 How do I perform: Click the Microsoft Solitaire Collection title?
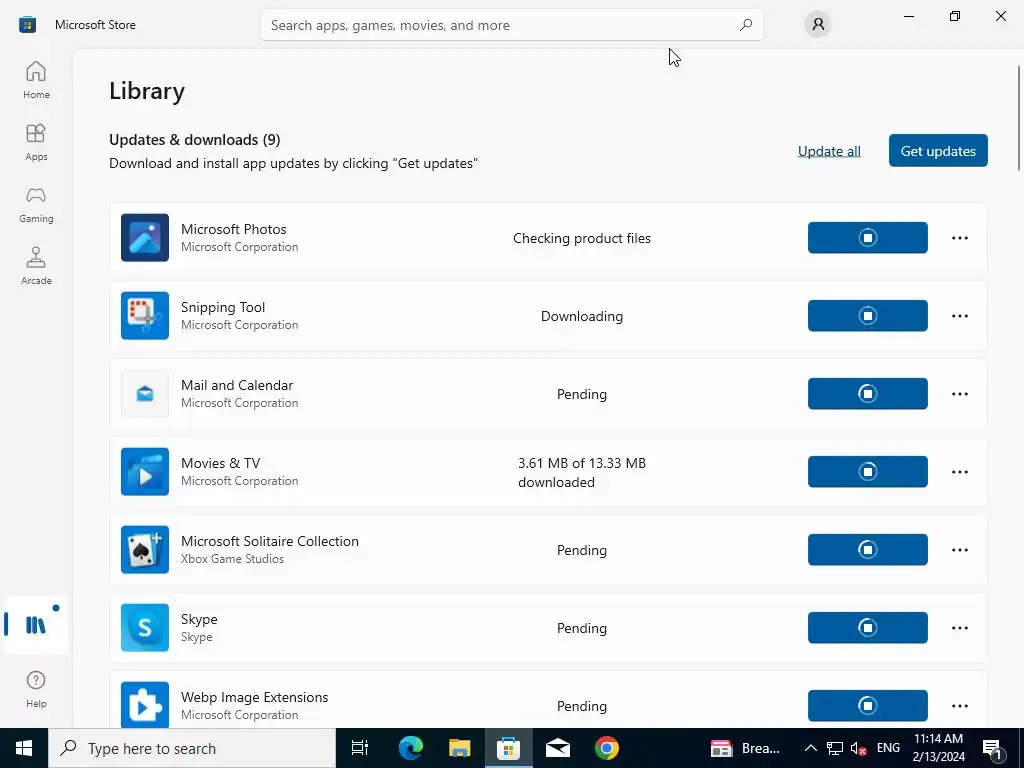point(270,541)
